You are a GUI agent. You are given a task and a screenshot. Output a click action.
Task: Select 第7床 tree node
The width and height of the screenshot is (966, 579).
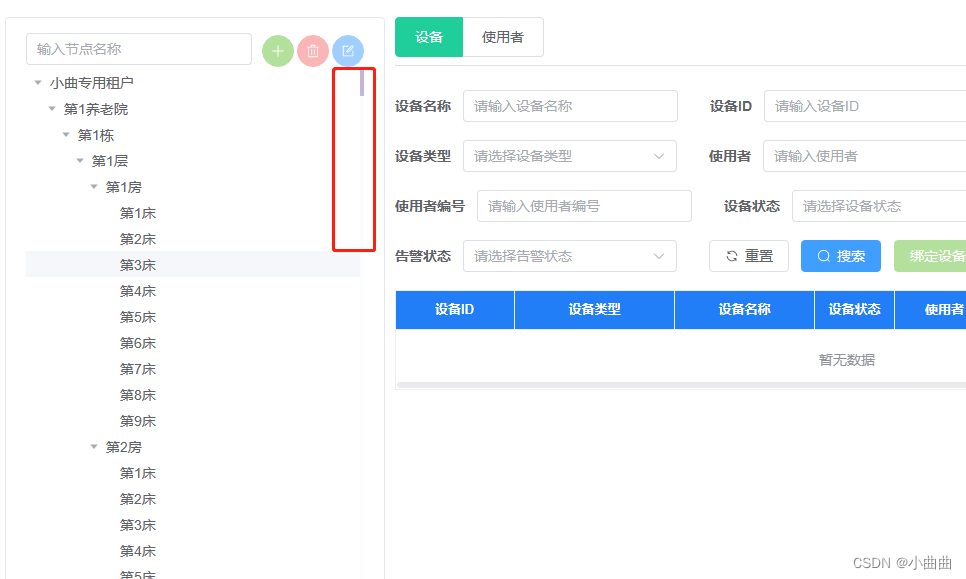click(138, 369)
